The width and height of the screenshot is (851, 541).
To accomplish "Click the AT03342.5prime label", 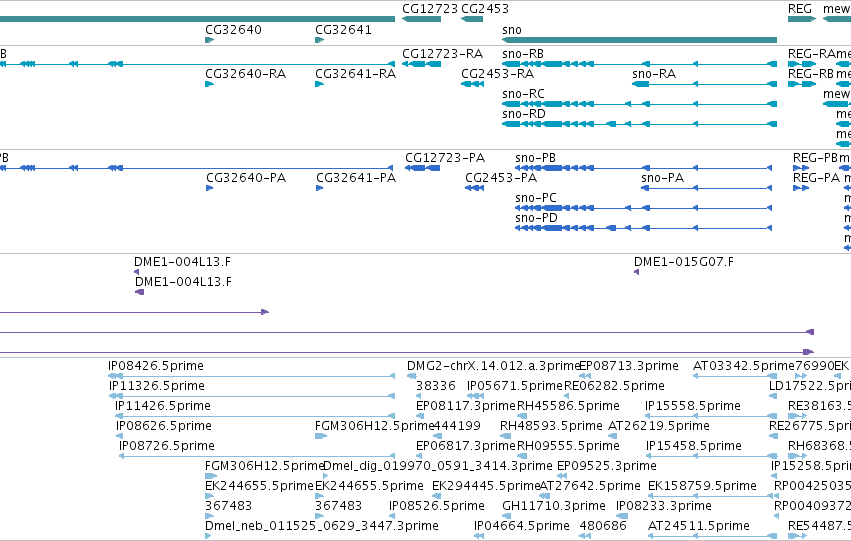I will tap(744, 366).
